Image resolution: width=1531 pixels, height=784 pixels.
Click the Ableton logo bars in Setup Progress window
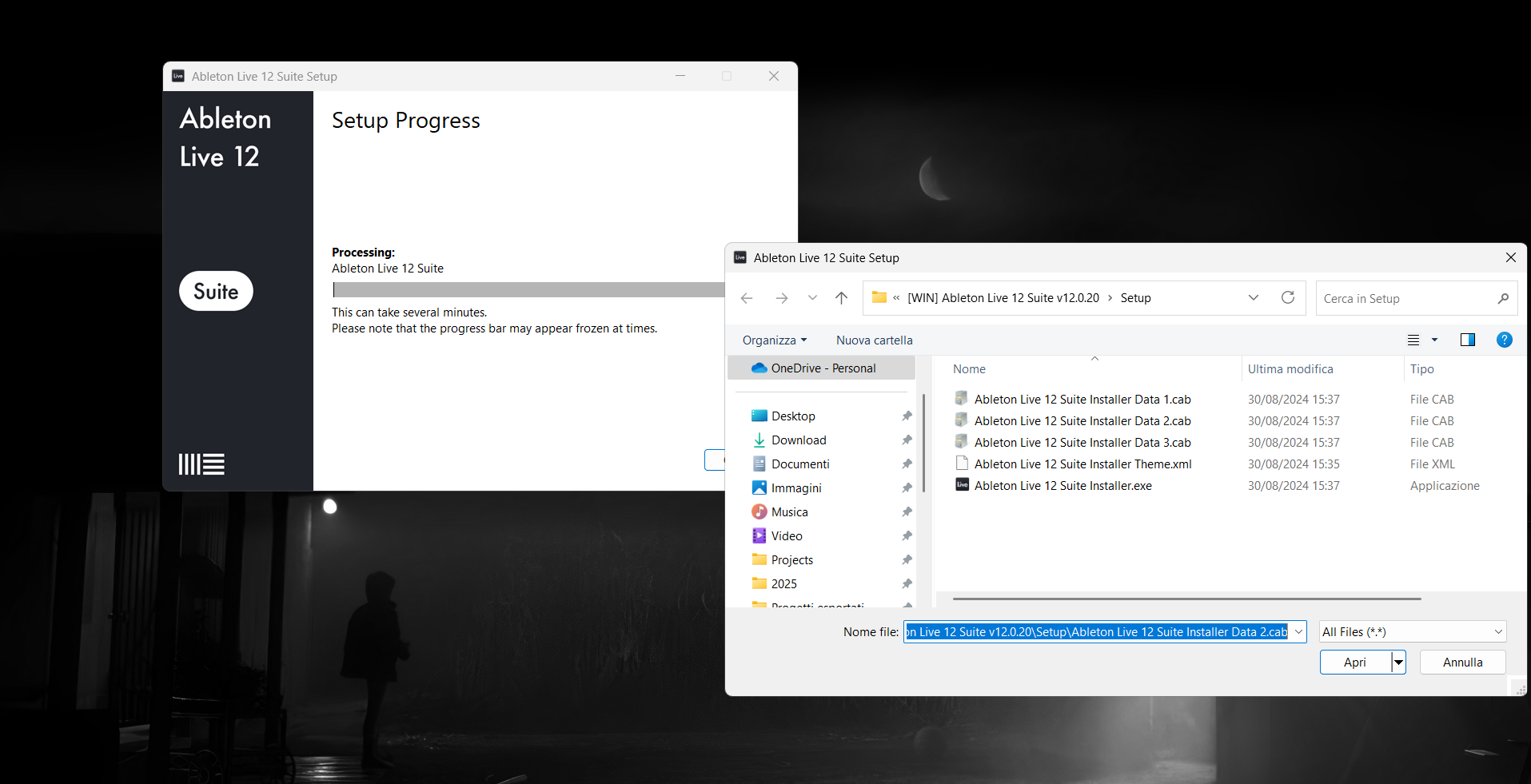coord(201,464)
